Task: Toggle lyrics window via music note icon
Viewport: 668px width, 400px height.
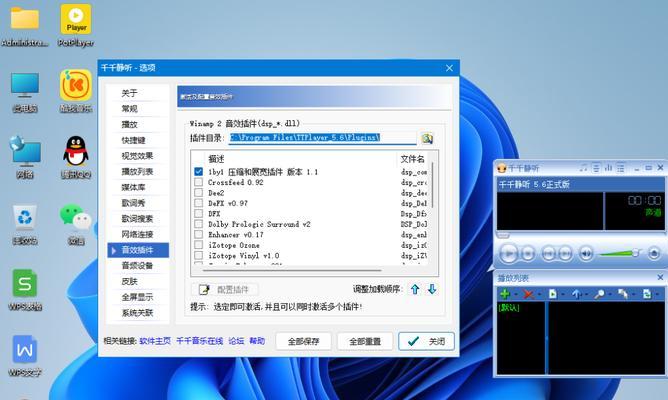Action: [584, 168]
